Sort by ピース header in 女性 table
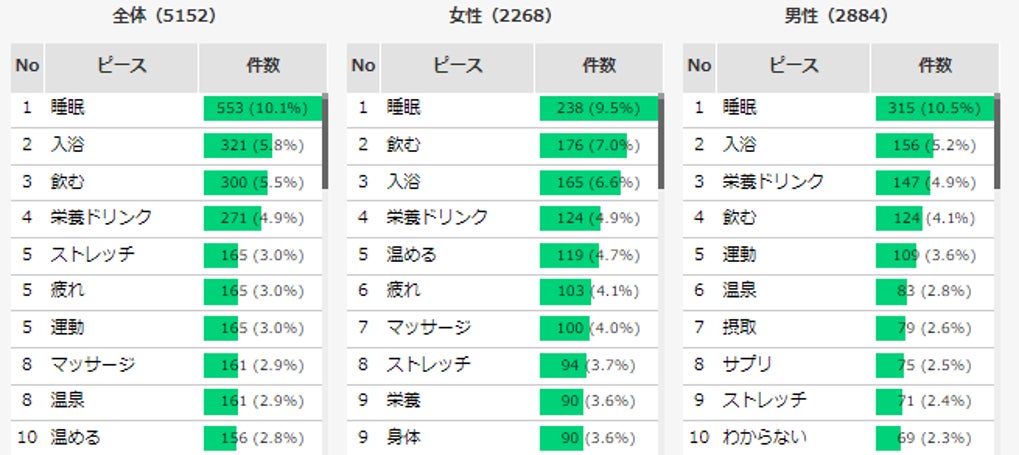The height and width of the screenshot is (455, 1019). [x=457, y=66]
